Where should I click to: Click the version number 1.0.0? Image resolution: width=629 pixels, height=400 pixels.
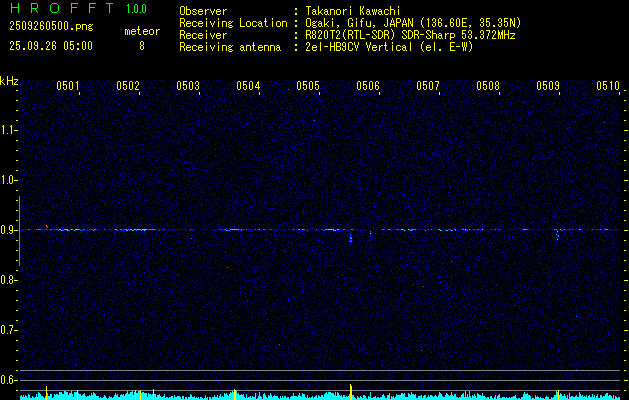coord(136,9)
